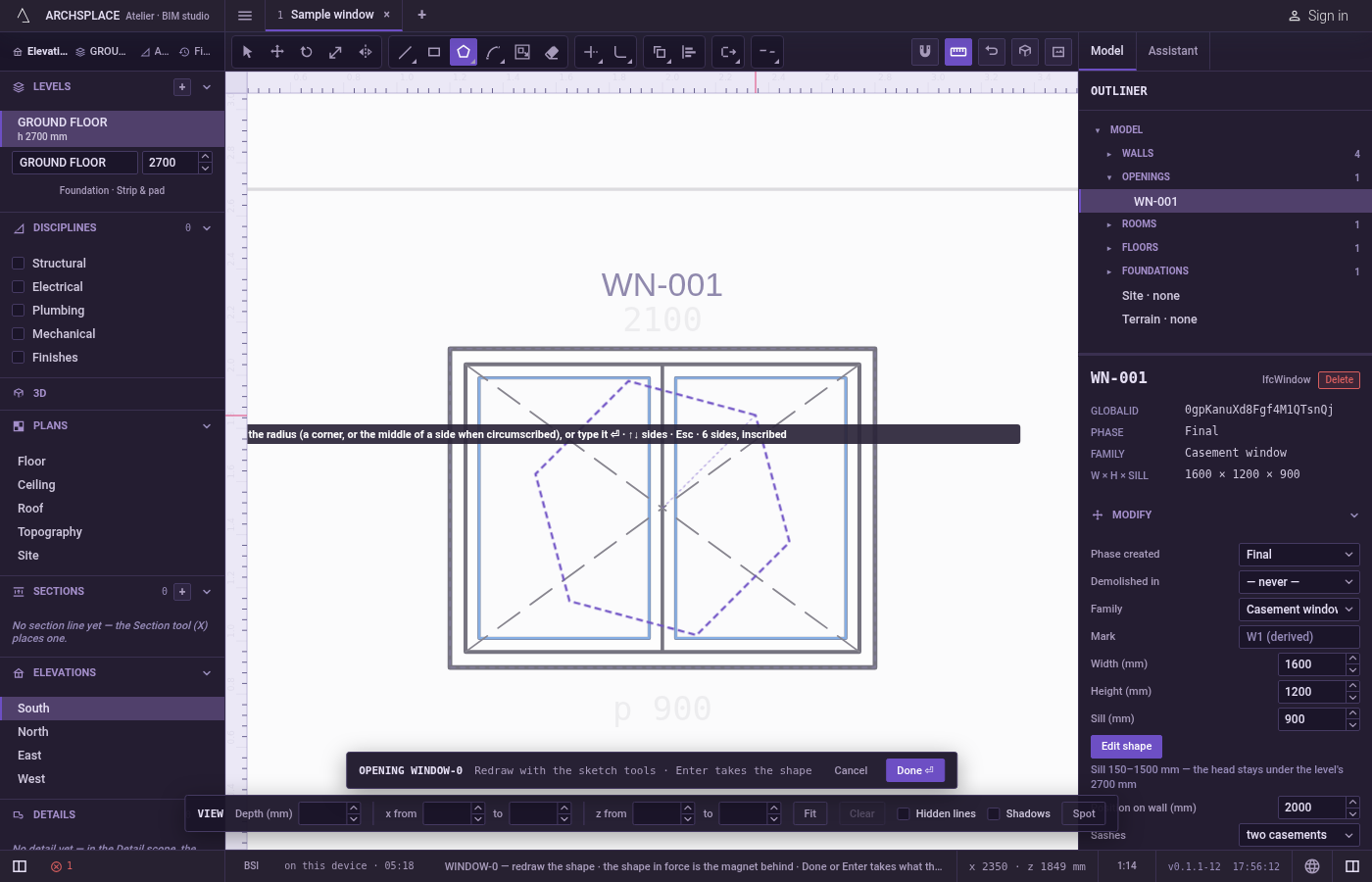The height and width of the screenshot is (882, 1372).
Task: Activate the Eraser tool
Action: point(552,52)
